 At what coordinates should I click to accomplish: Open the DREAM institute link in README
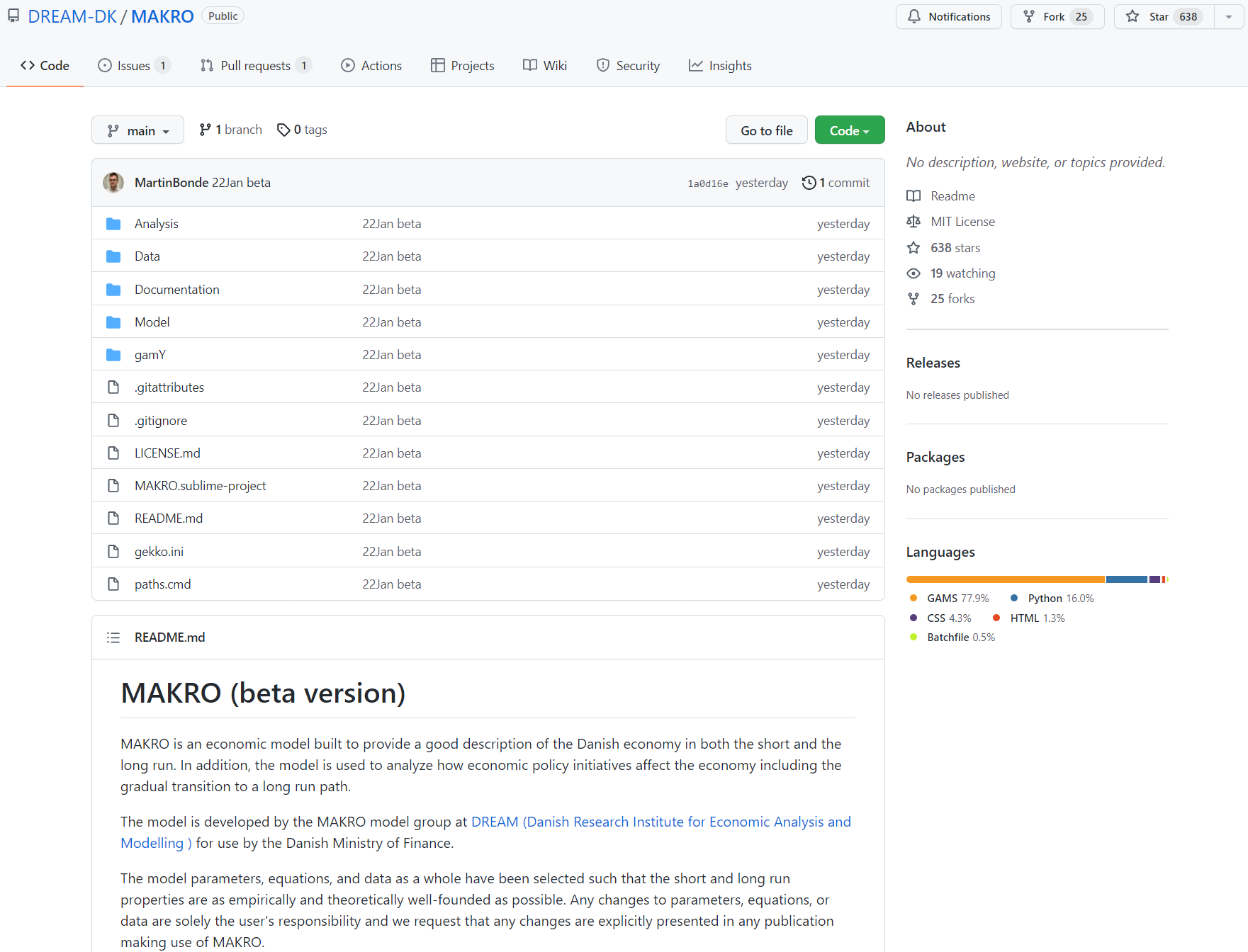coord(660,822)
